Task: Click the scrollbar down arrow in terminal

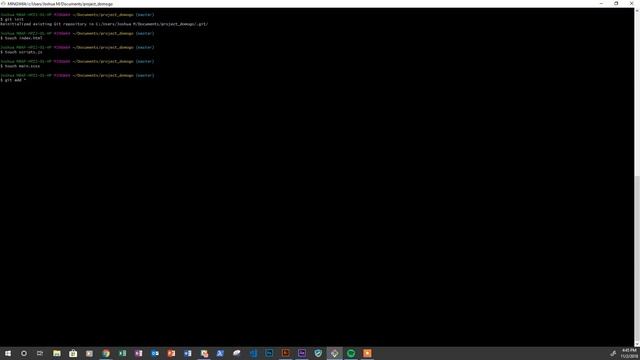Action: 637,344
